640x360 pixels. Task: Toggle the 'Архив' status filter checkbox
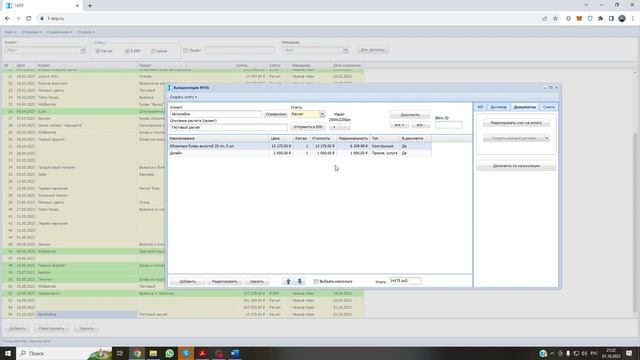click(153, 51)
